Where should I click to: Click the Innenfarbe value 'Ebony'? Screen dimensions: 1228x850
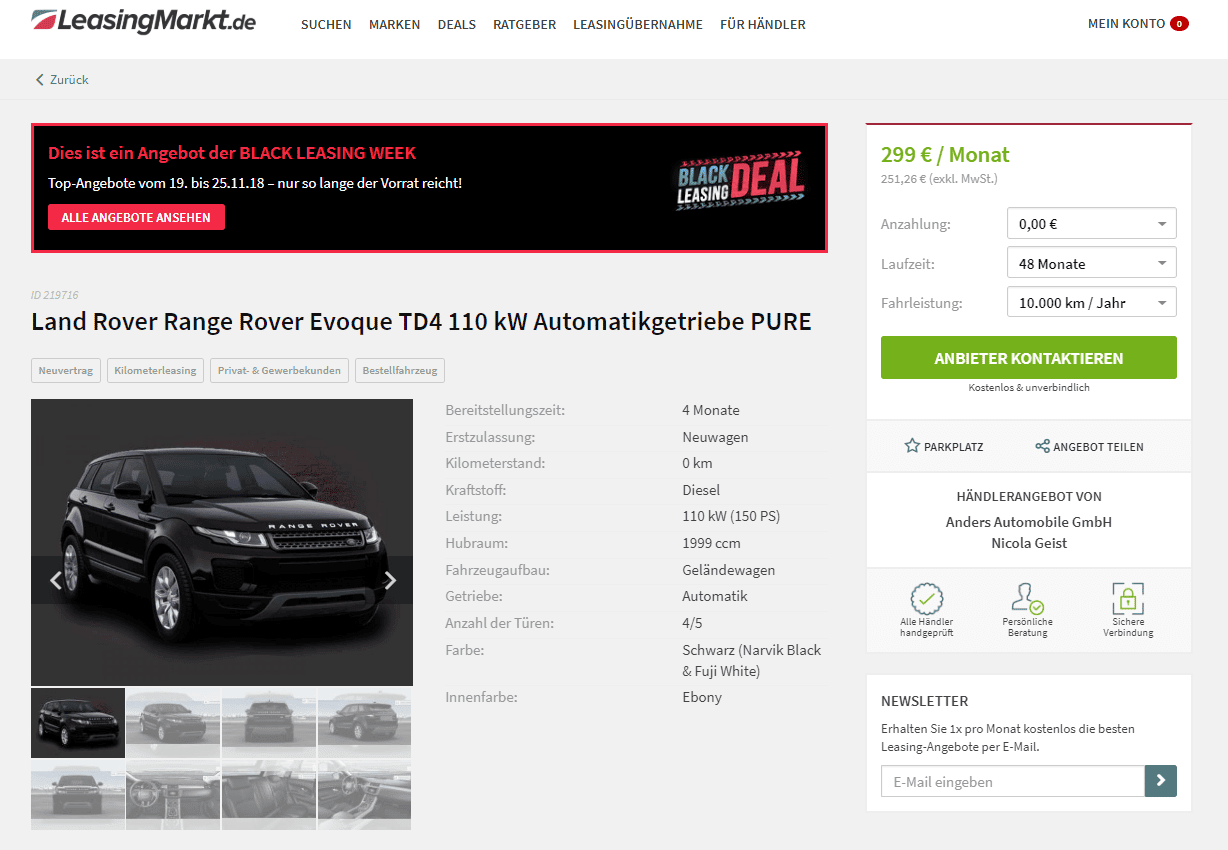702,697
